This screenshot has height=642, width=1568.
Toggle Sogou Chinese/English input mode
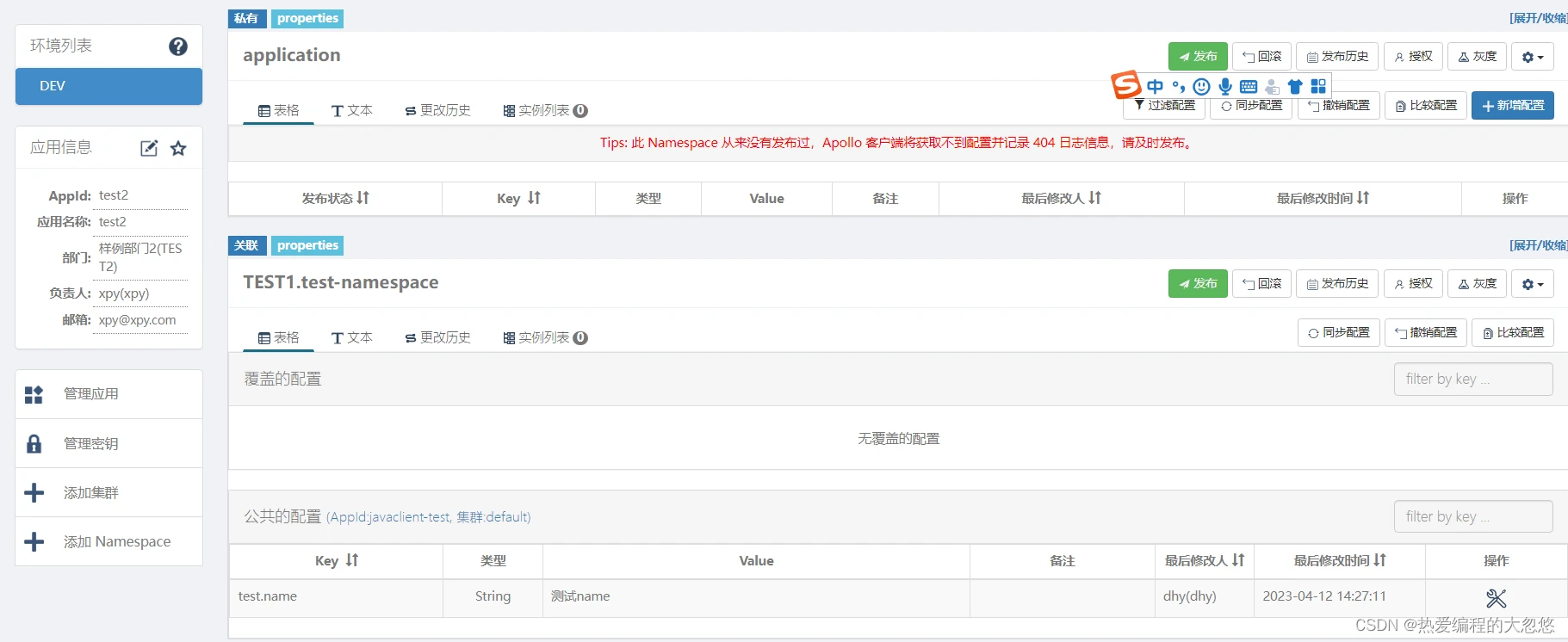click(x=1155, y=86)
